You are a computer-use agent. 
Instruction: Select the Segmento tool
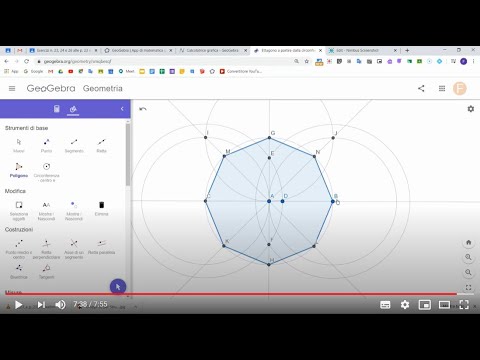click(x=74, y=145)
